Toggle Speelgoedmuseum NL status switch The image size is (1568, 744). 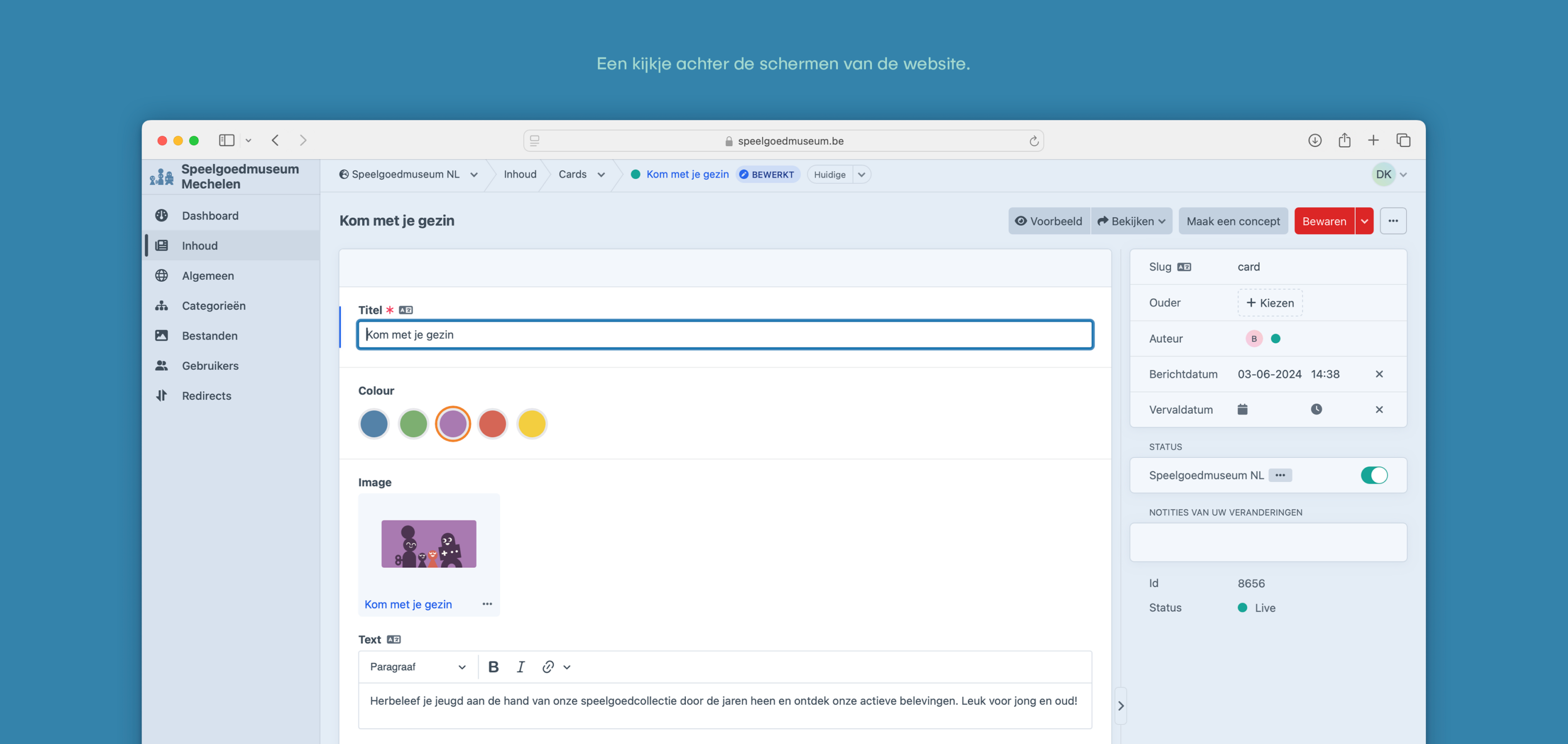point(1374,475)
